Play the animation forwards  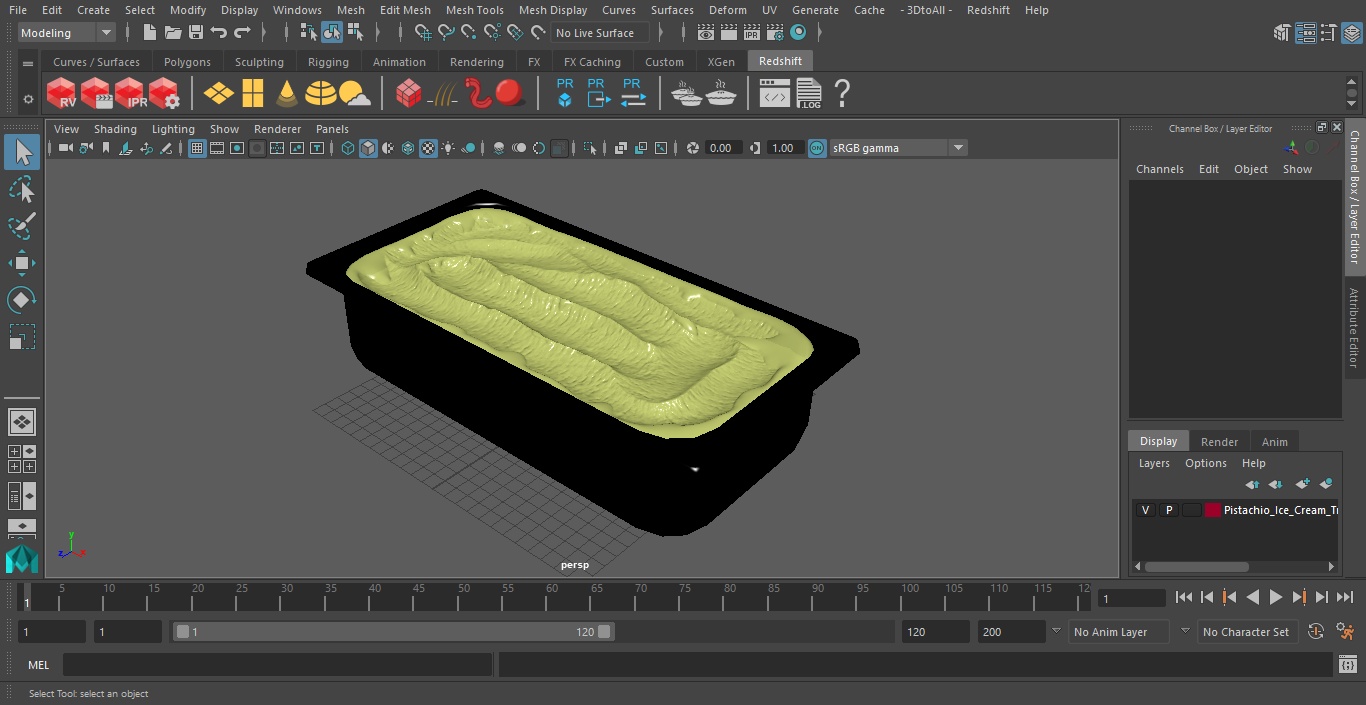[x=1276, y=597]
